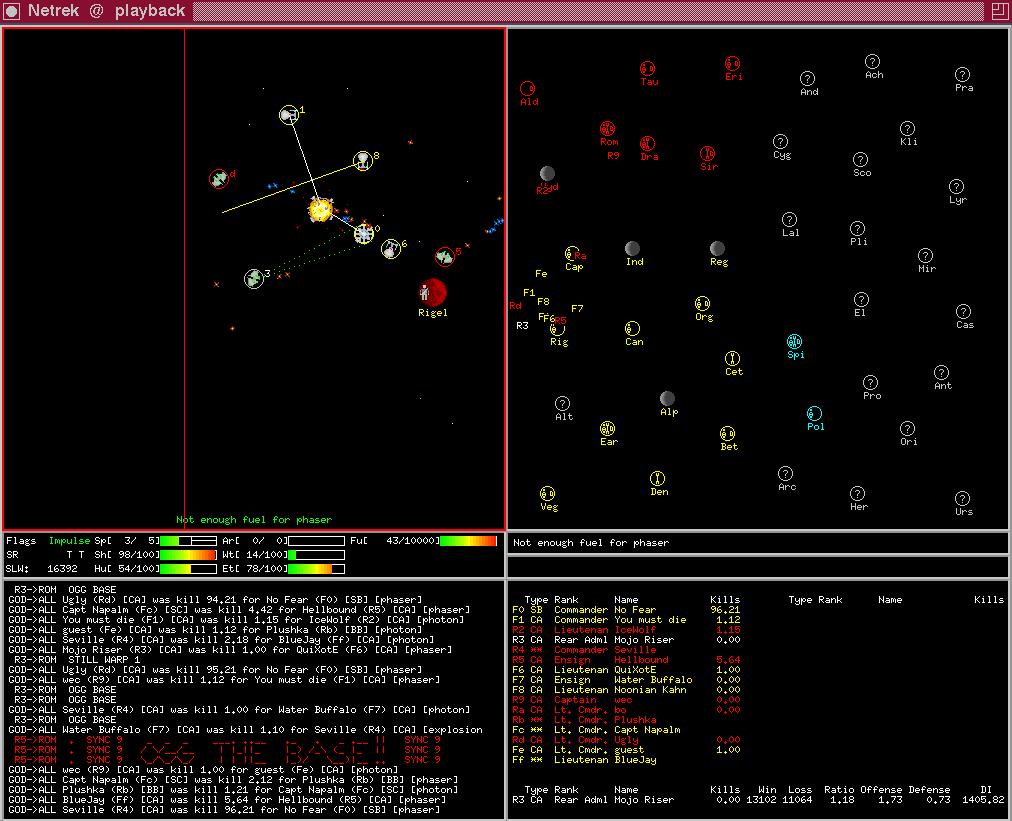Select planet Org on galactic map
This screenshot has height=821, width=1012.
pyautogui.click(x=702, y=303)
